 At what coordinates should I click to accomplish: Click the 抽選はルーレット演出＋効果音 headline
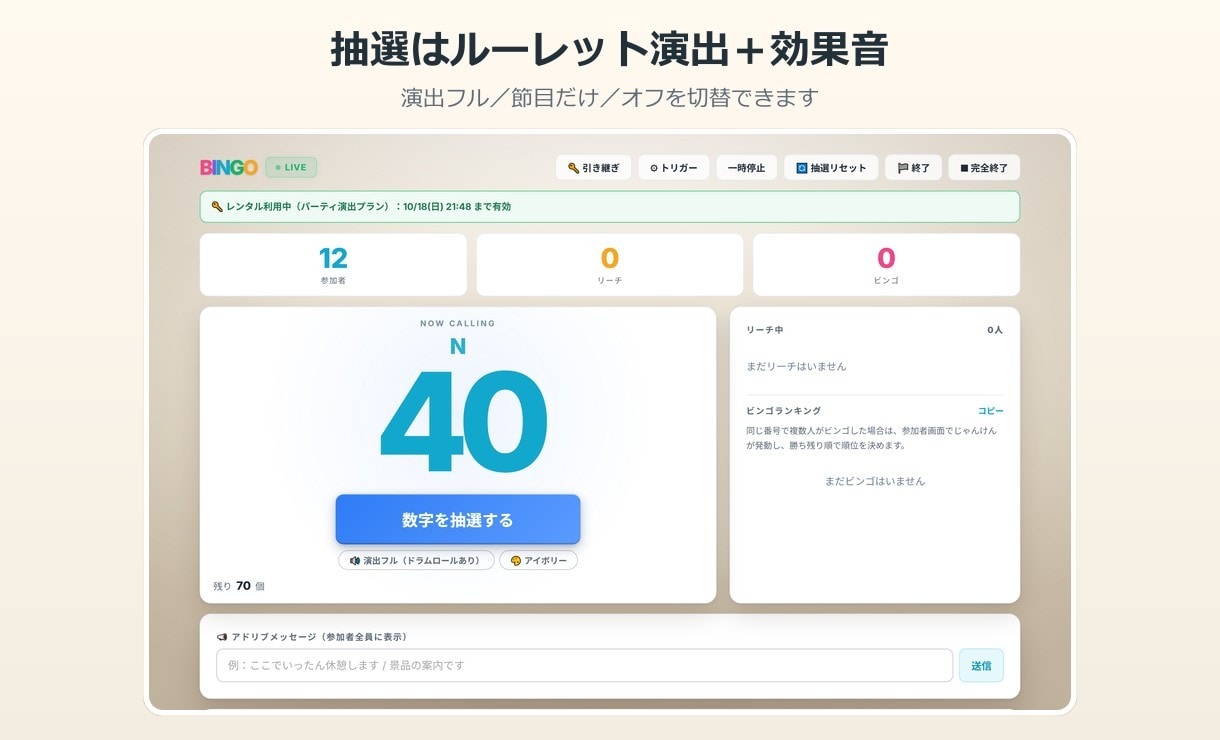[x=609, y=49]
